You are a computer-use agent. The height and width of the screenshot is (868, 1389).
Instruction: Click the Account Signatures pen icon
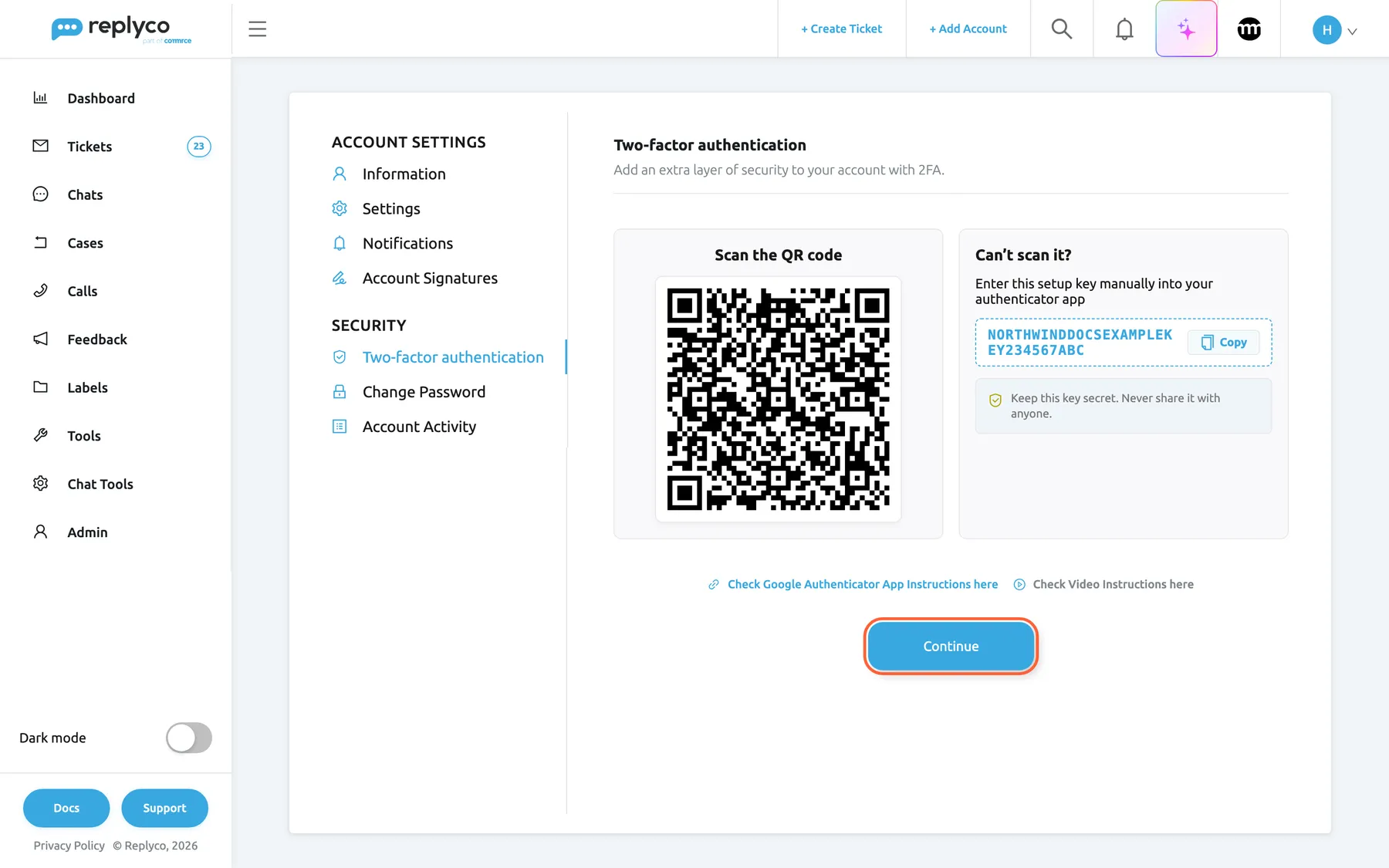point(339,278)
